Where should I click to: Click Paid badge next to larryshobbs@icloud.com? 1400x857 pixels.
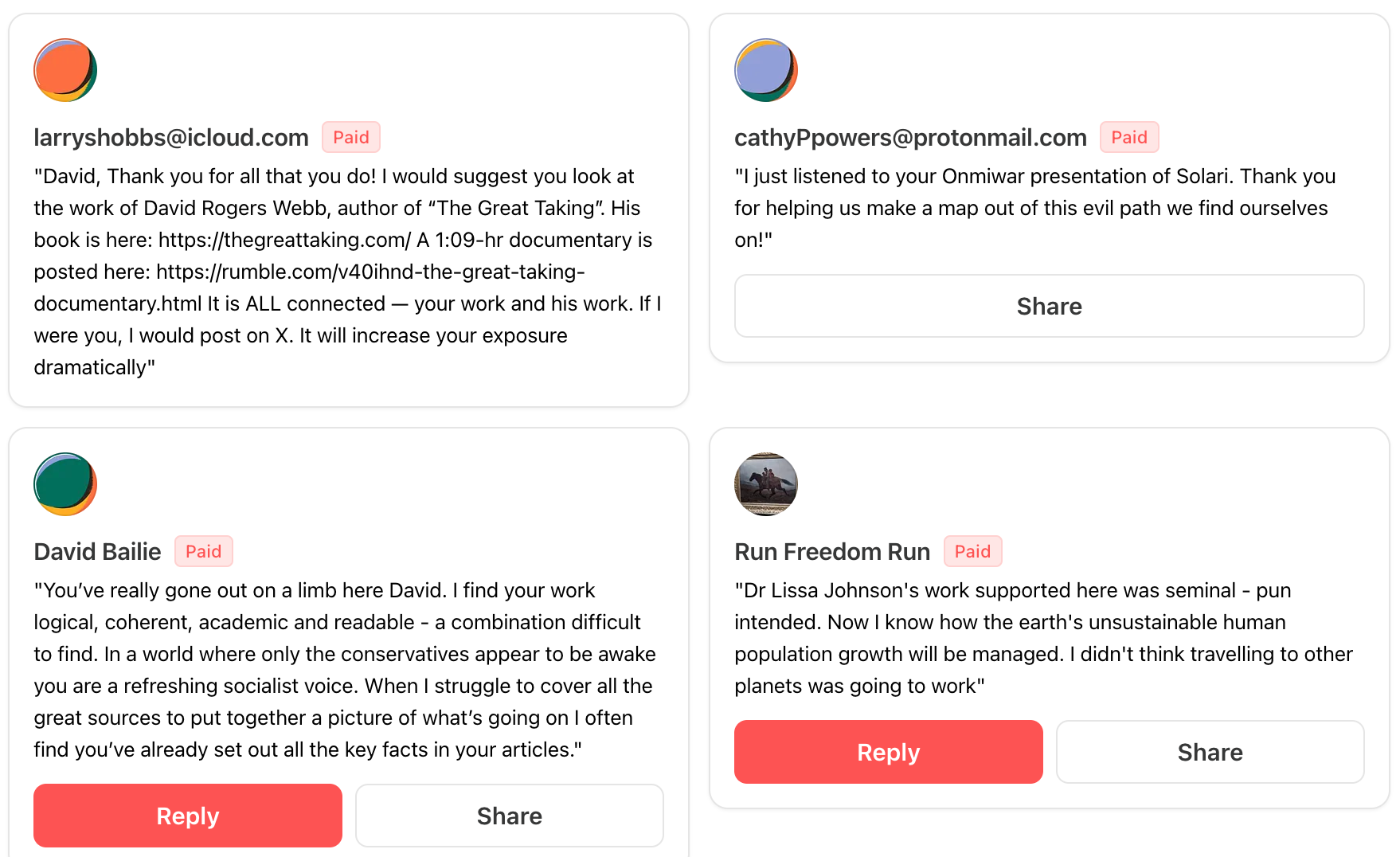pyautogui.click(x=351, y=137)
